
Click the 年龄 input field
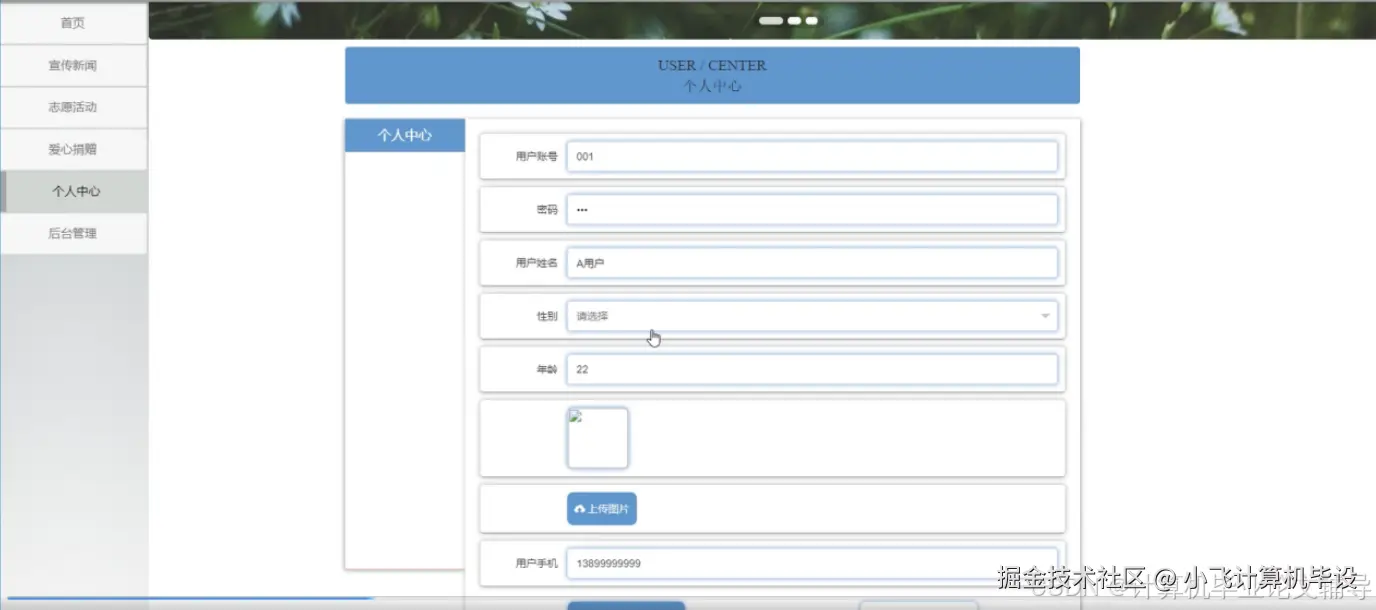812,369
